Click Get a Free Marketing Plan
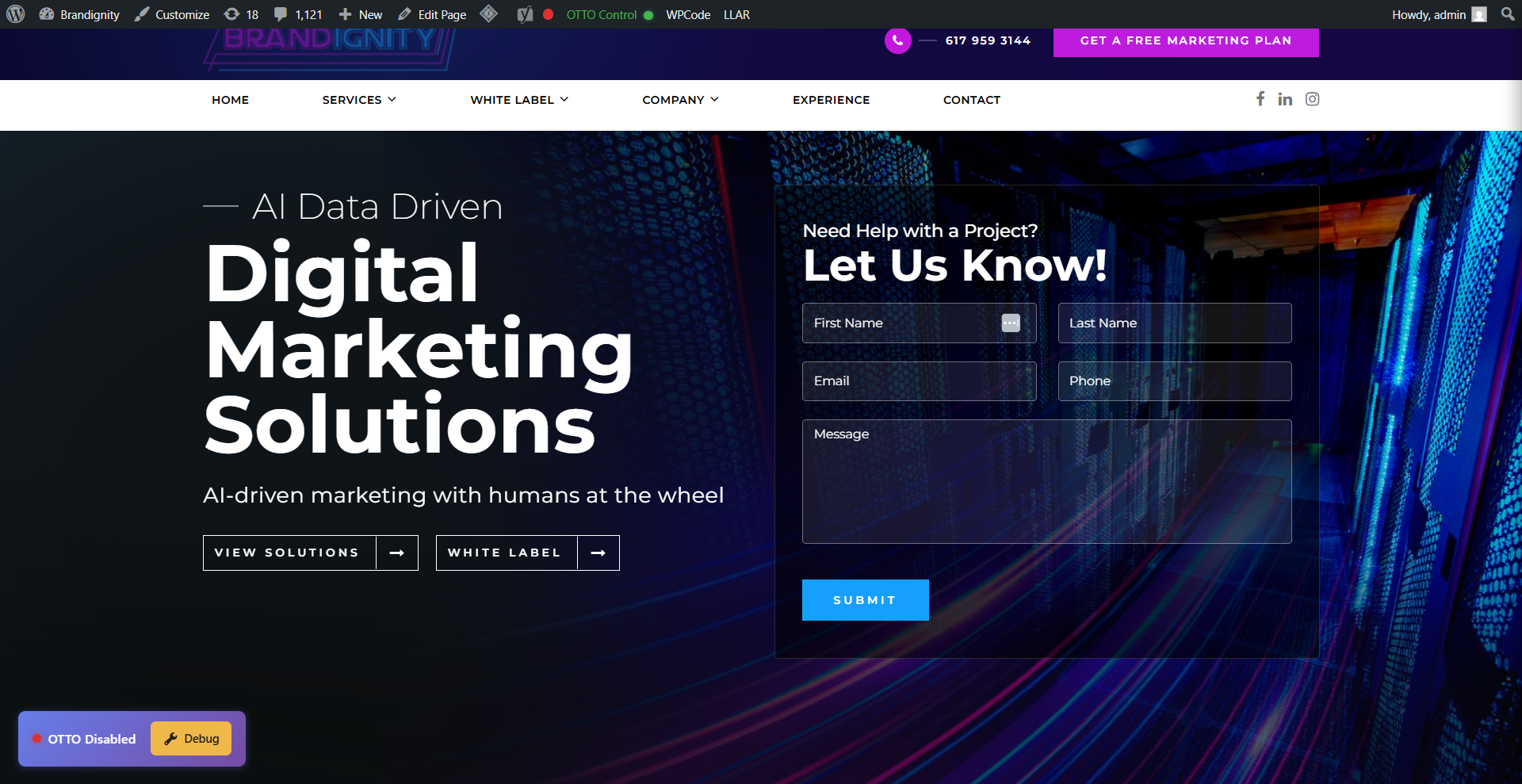Screen dimensions: 1522x784 1185,40
